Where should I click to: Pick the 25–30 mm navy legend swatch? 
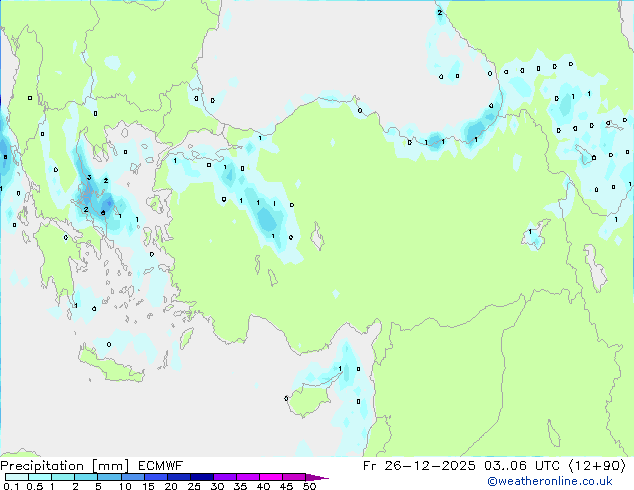(201, 477)
